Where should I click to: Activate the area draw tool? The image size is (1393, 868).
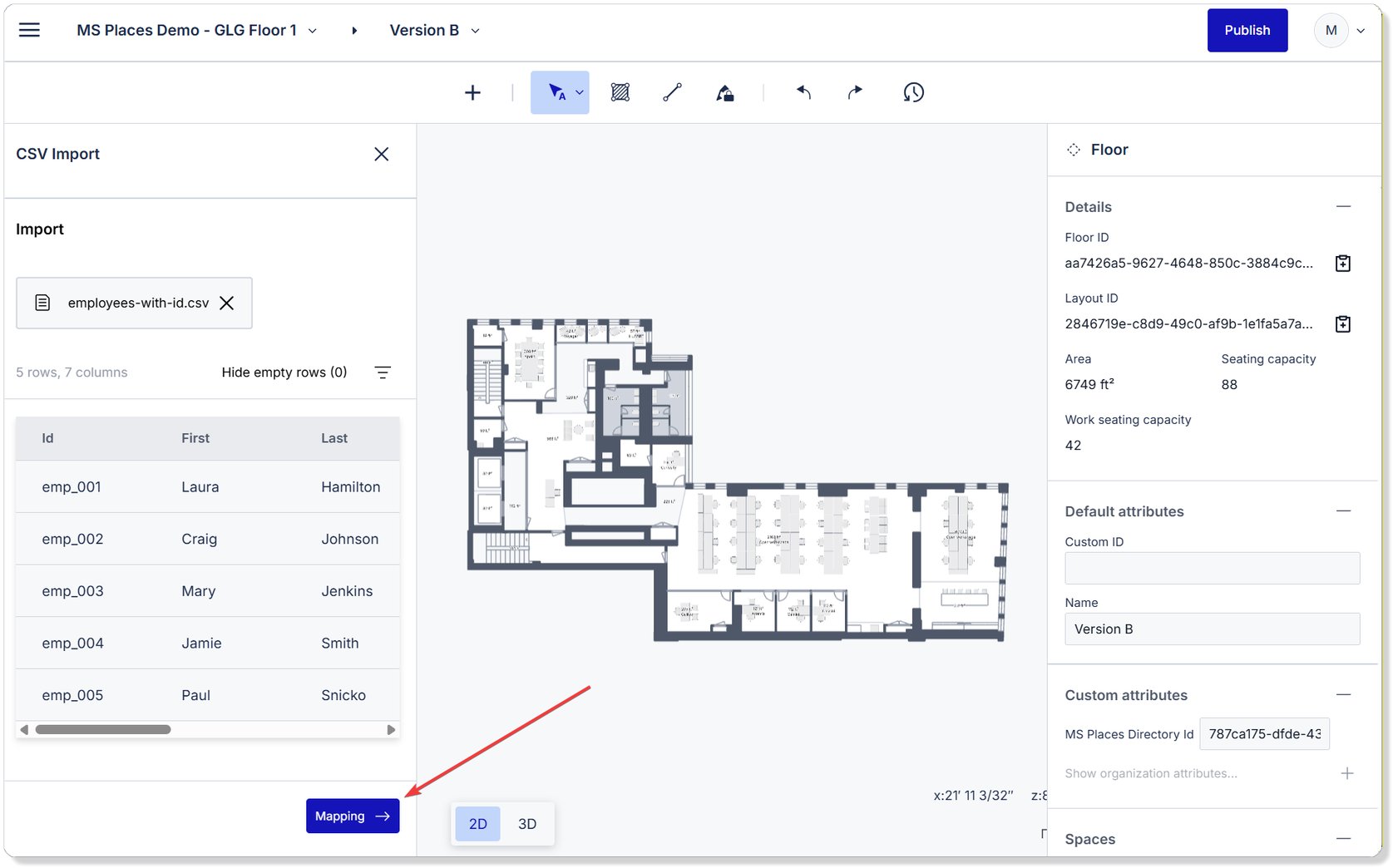pyautogui.click(x=620, y=92)
